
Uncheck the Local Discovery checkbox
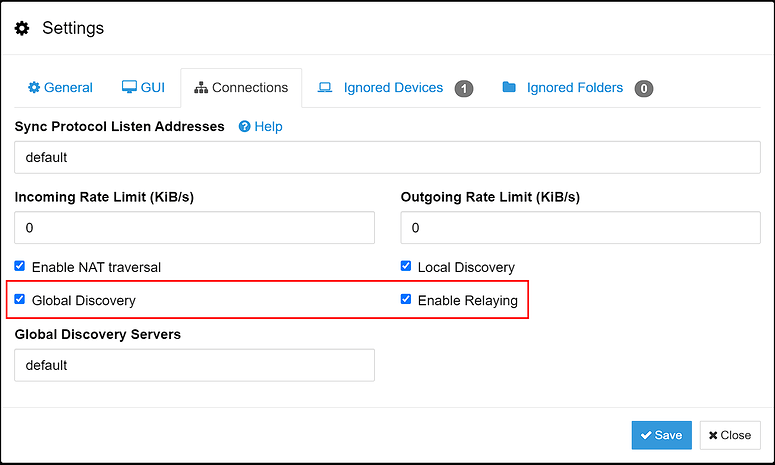point(406,267)
